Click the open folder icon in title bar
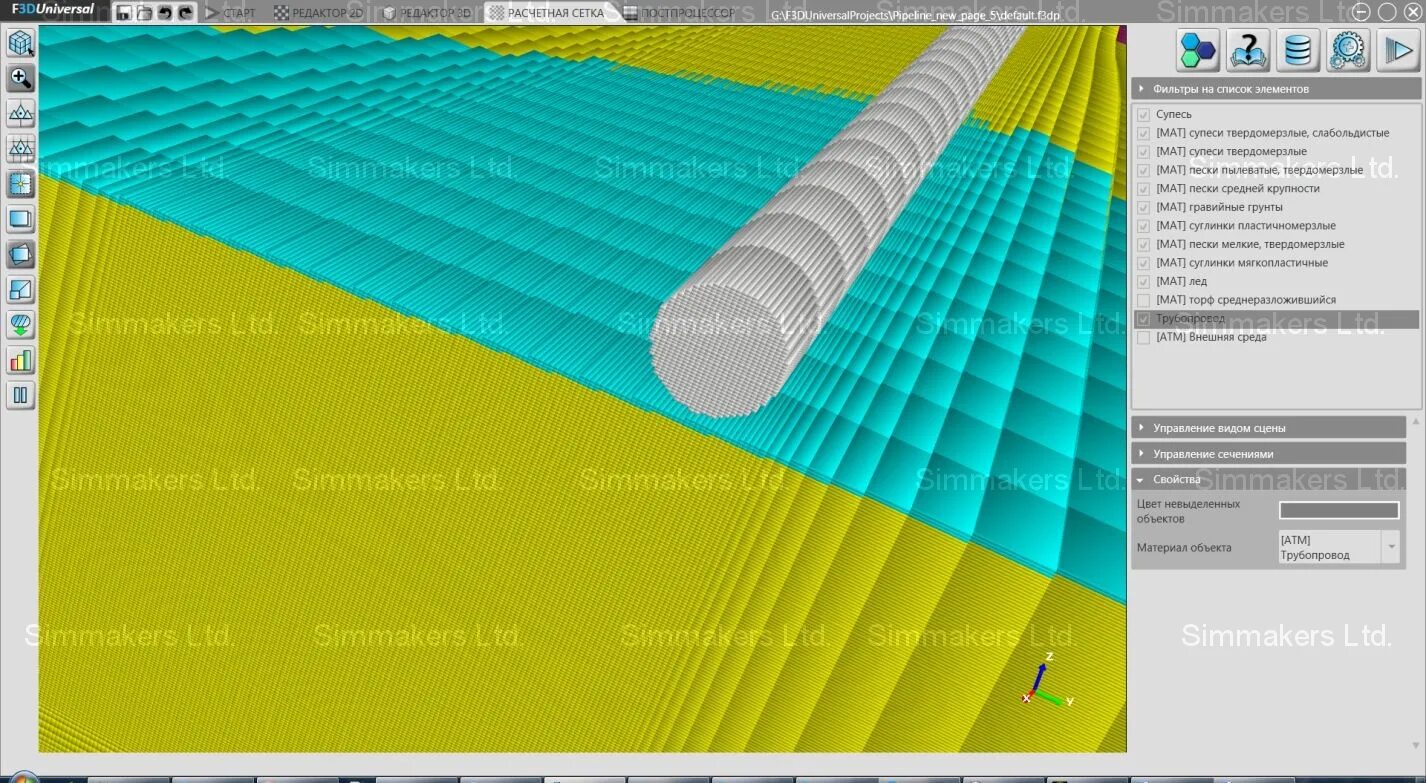 tap(144, 13)
